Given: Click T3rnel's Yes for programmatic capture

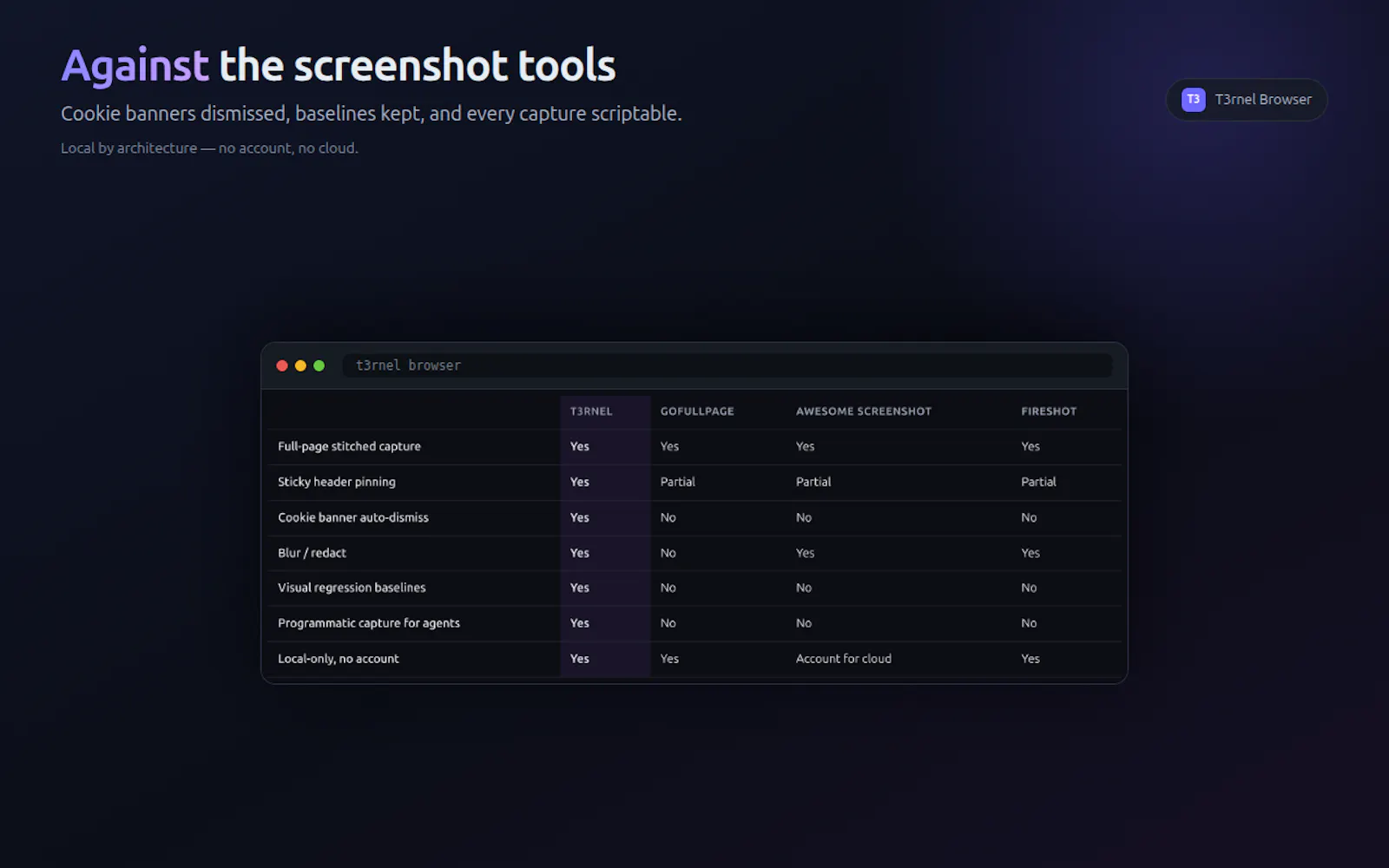Looking at the screenshot, I should click(x=580, y=623).
